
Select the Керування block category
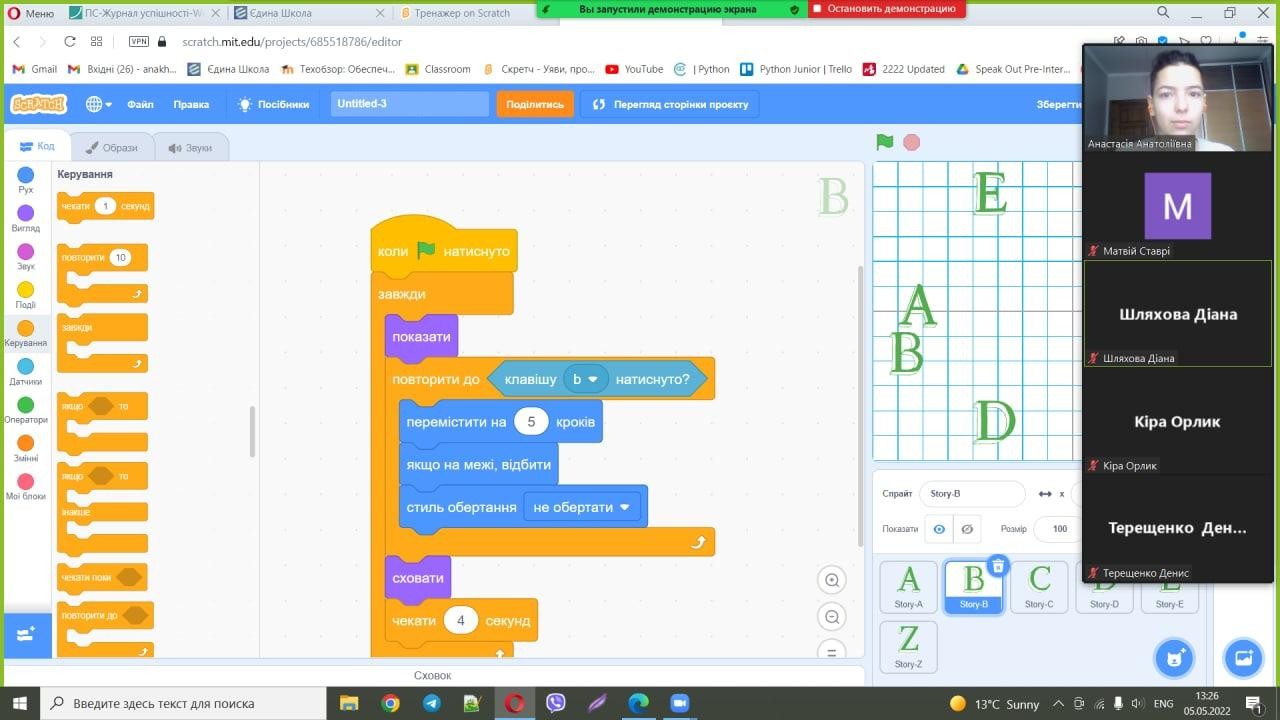click(26, 333)
